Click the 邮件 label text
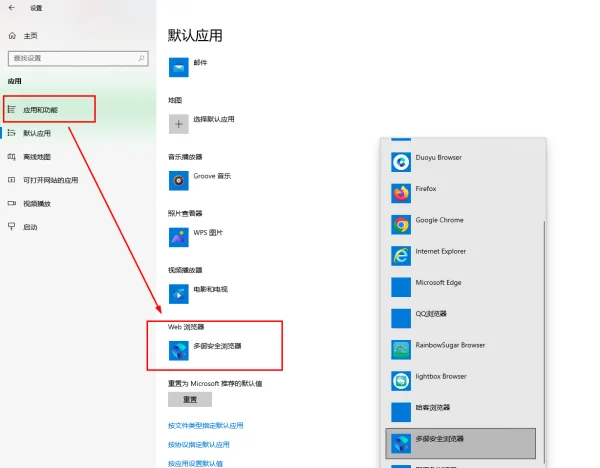This screenshot has height=468, width=600. pos(200,62)
